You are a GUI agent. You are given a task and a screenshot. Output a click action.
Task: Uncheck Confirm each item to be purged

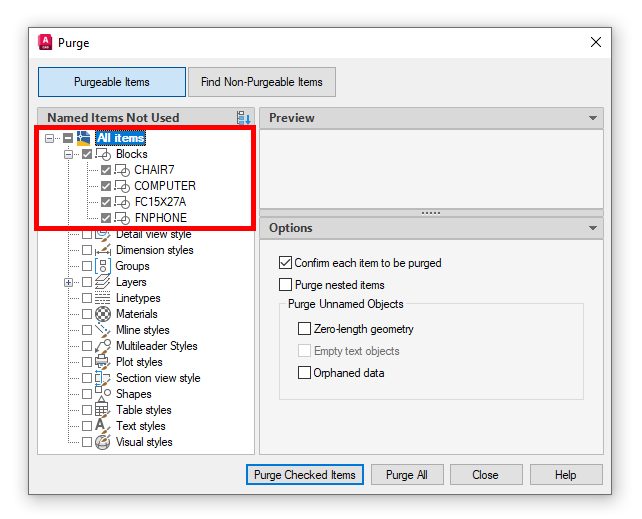285,263
